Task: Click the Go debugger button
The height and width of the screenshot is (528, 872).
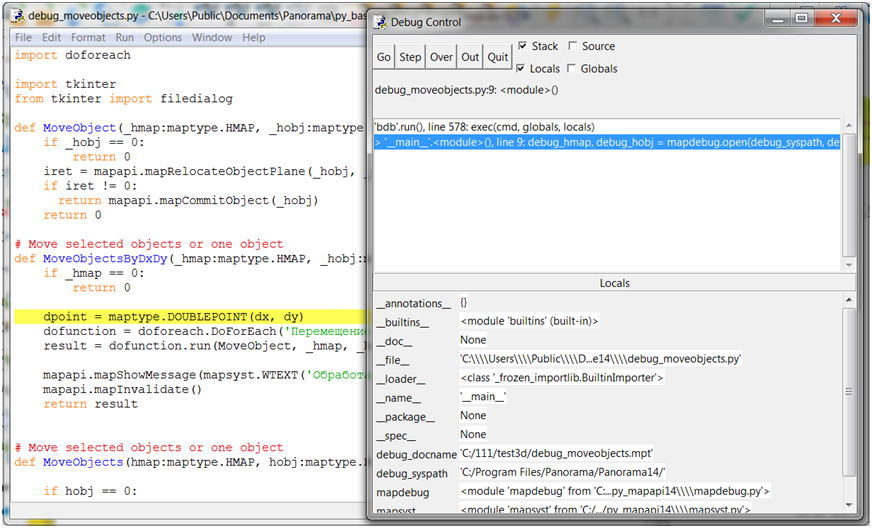Action: point(384,58)
